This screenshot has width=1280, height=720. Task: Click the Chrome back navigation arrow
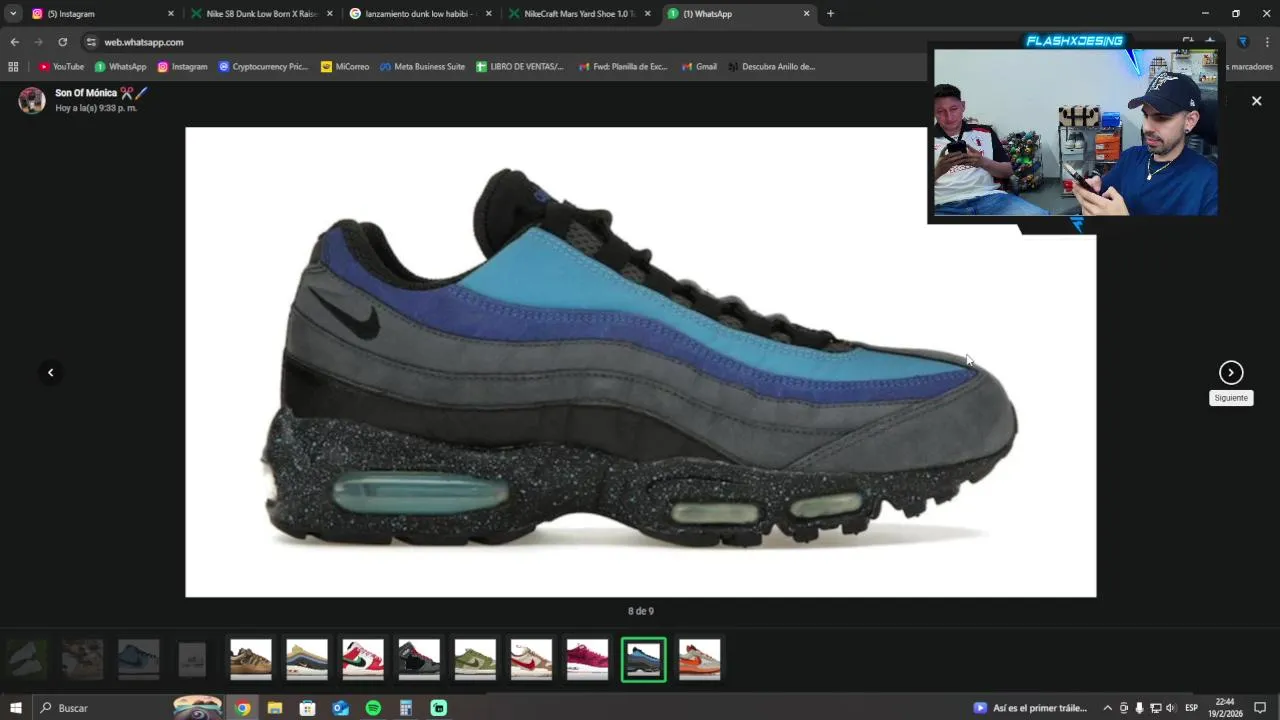click(x=14, y=42)
